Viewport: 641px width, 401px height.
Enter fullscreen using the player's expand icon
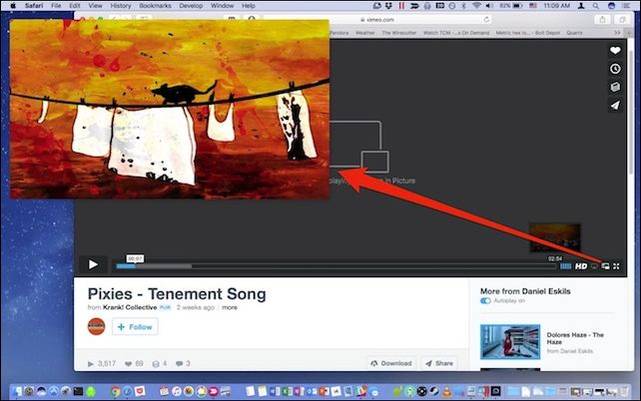[616, 266]
